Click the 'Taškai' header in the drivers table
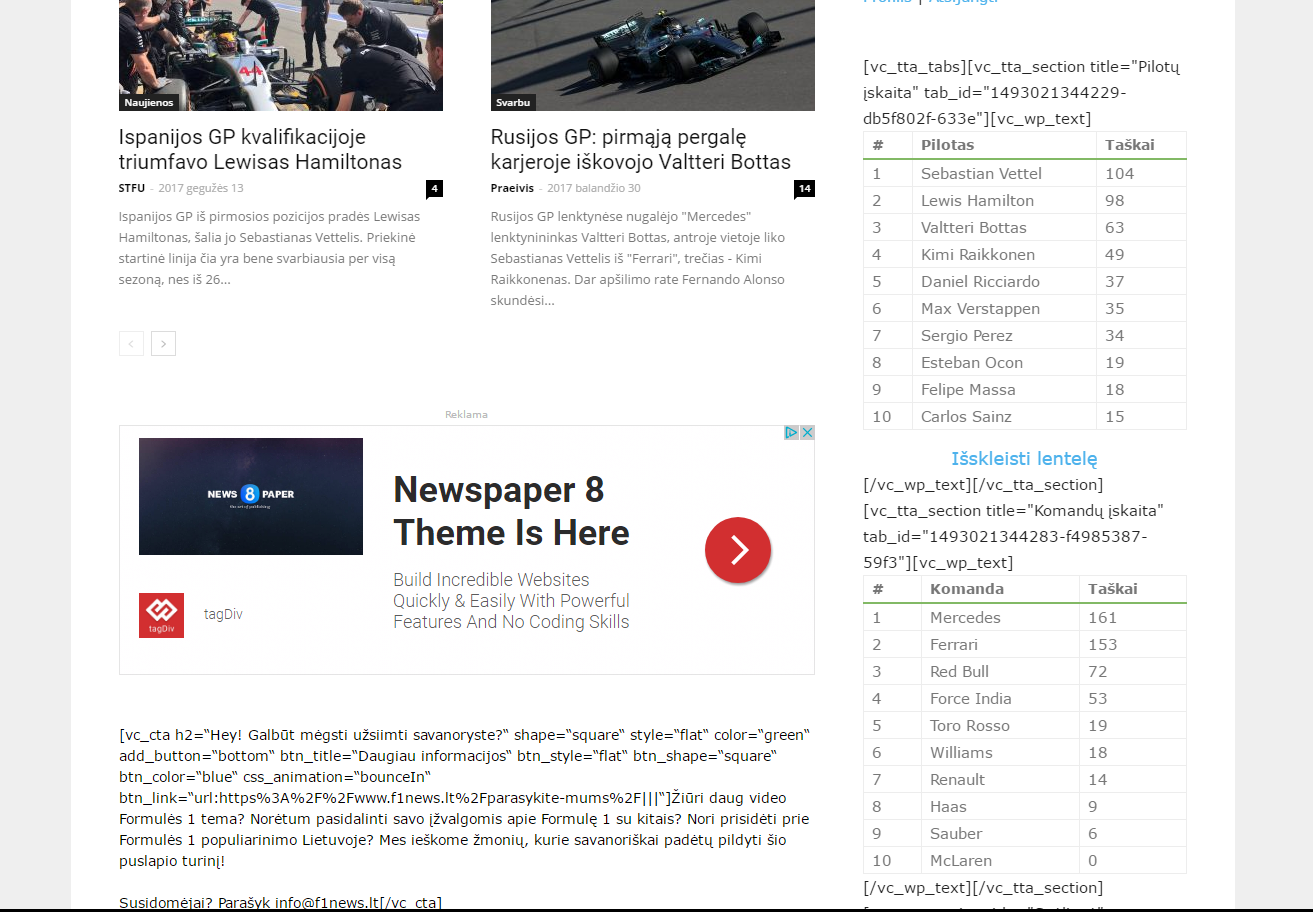Viewport: 1313px width, 912px height. point(1130,145)
